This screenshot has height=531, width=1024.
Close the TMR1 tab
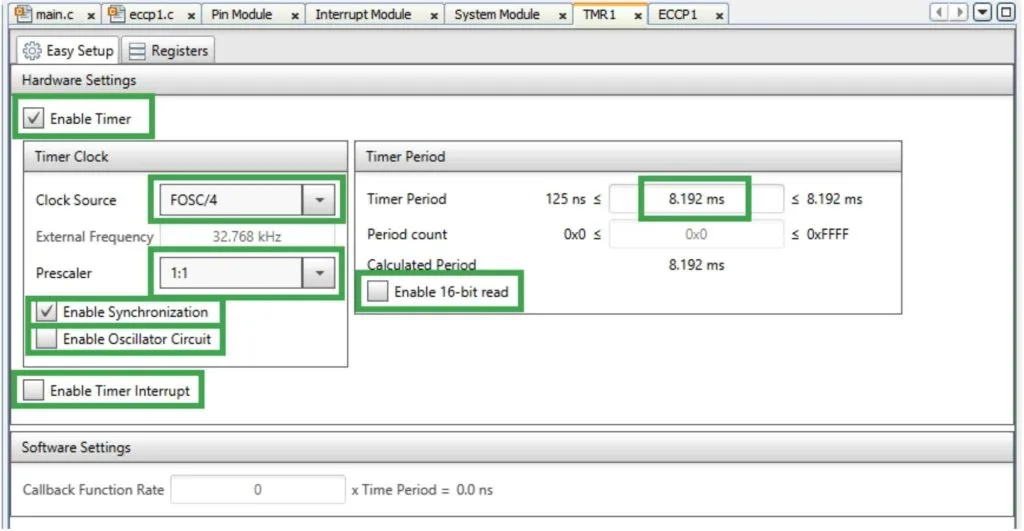(638, 15)
